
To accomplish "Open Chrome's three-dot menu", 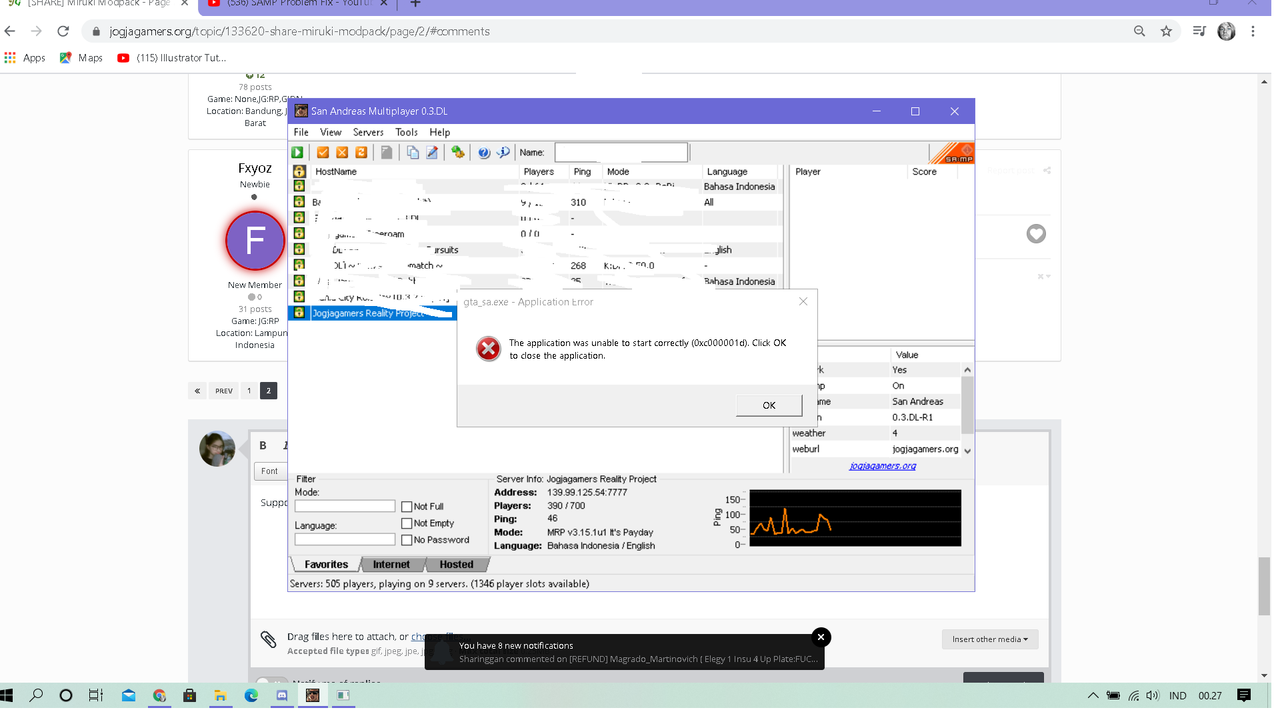I will pos(1253,31).
